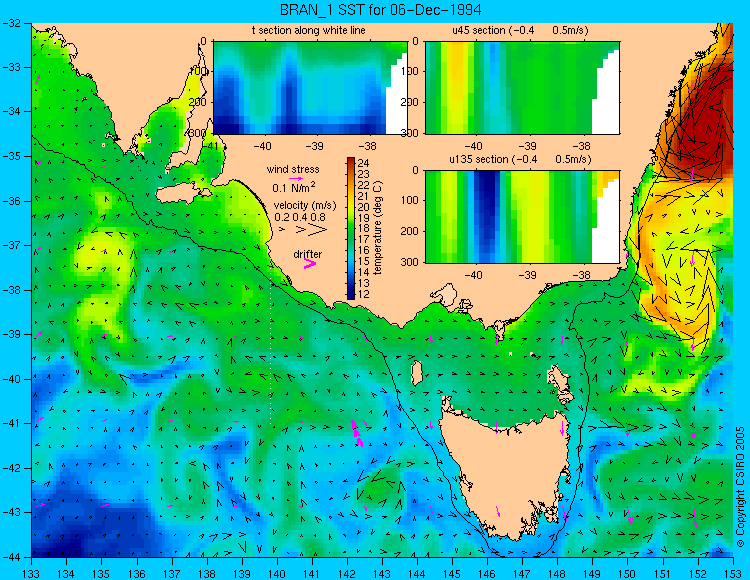
Task: Click the magenta drifter arrow in legend
Action: point(310,263)
